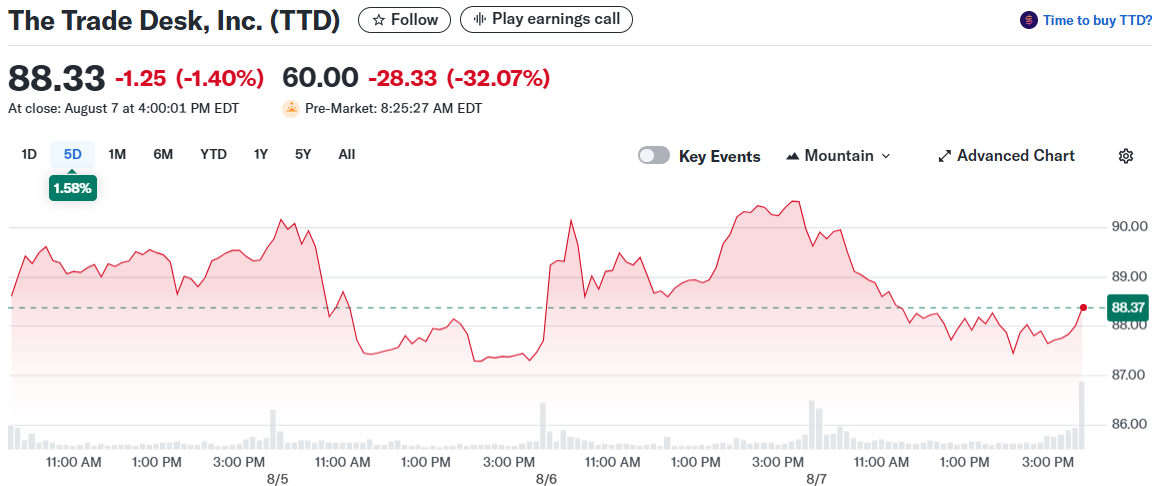Switch chart to 1M range
The image size is (1157, 486).
click(x=117, y=155)
